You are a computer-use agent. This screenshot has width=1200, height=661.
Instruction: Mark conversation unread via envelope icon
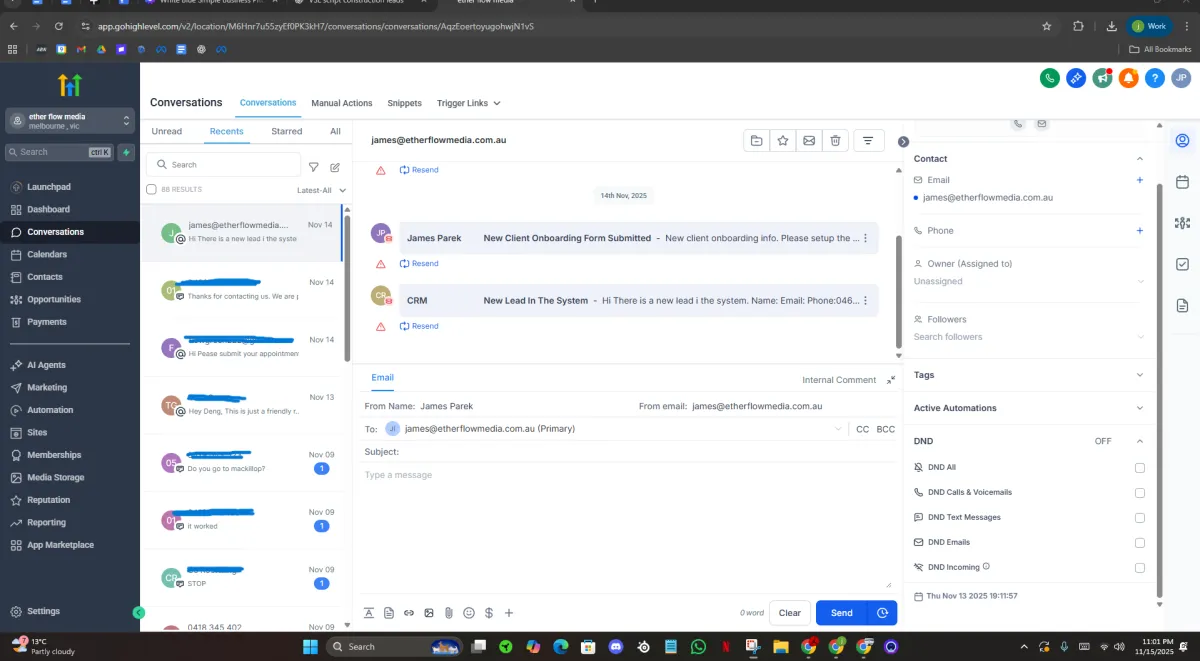[809, 141]
